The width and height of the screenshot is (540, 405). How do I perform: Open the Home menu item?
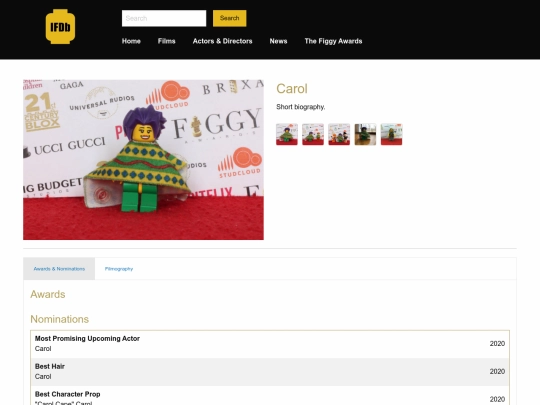click(131, 41)
